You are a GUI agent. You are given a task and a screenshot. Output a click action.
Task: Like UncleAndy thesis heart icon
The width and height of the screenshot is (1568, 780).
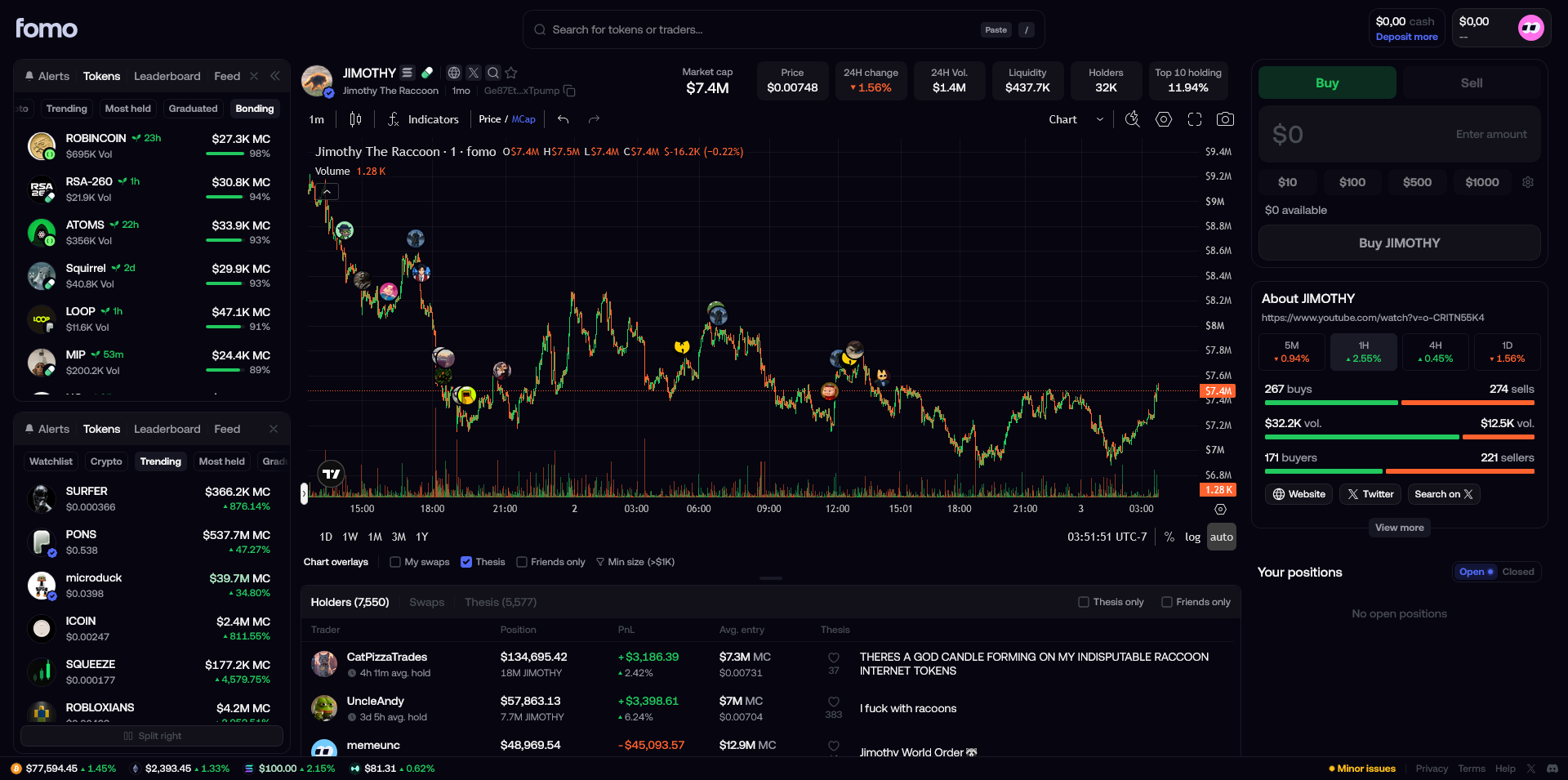pos(834,702)
